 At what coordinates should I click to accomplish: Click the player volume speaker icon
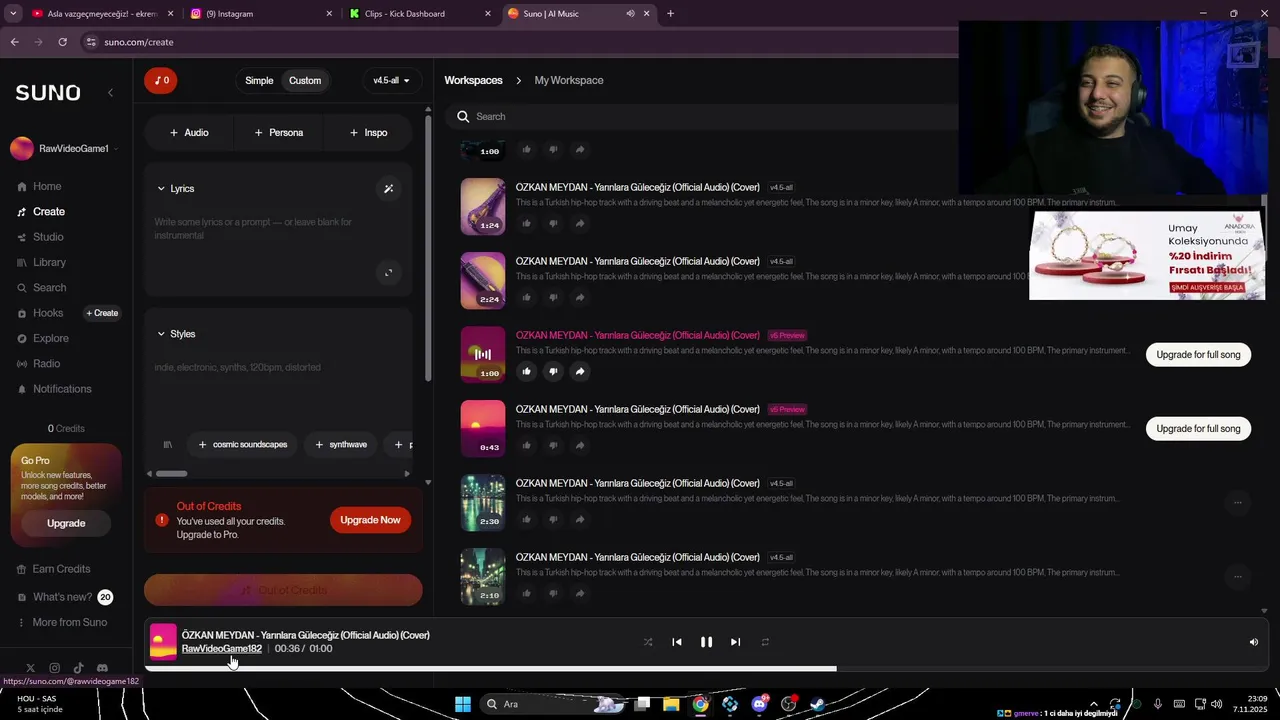point(1253,642)
